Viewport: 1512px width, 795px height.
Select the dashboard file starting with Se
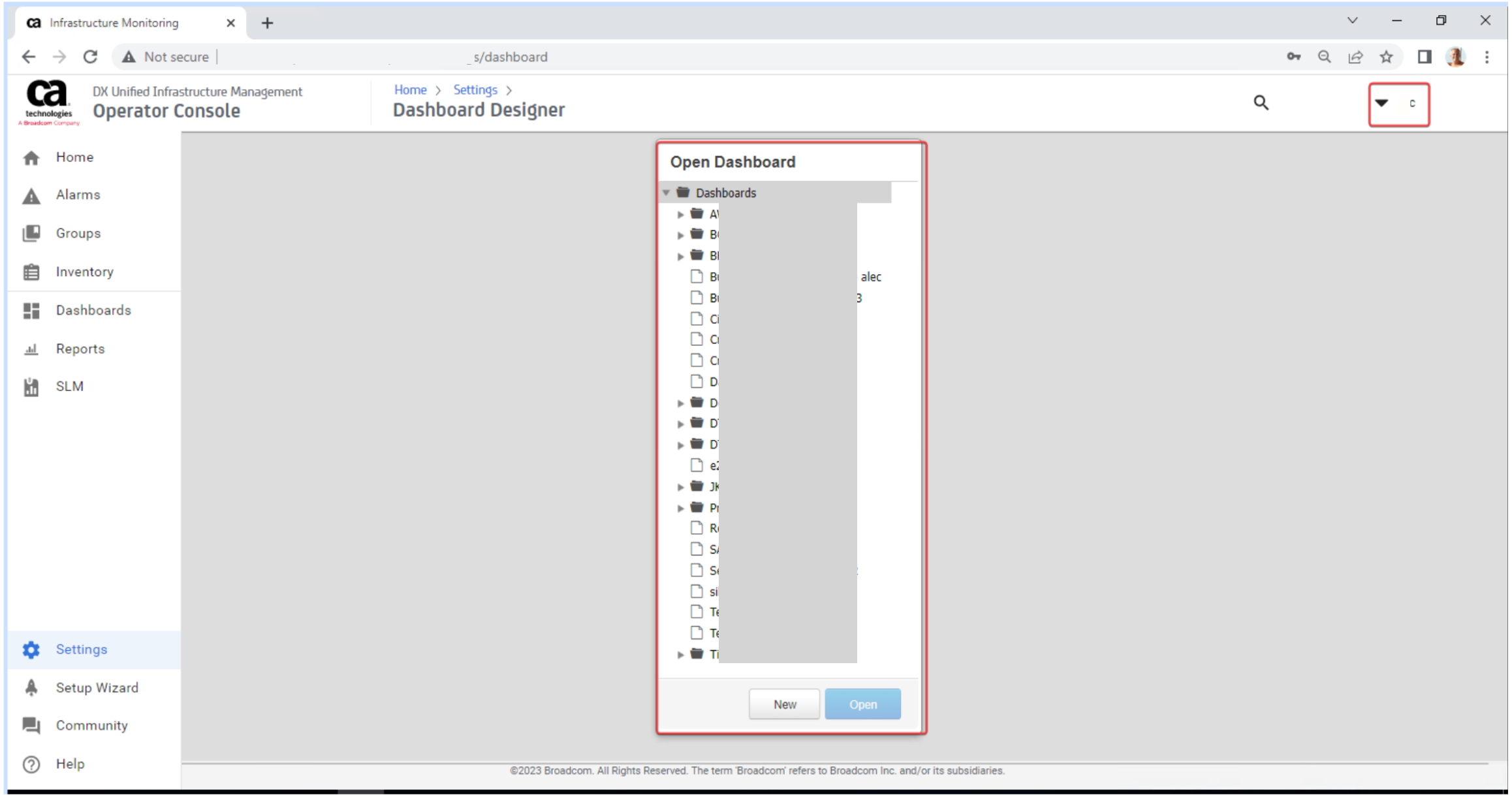(705, 570)
